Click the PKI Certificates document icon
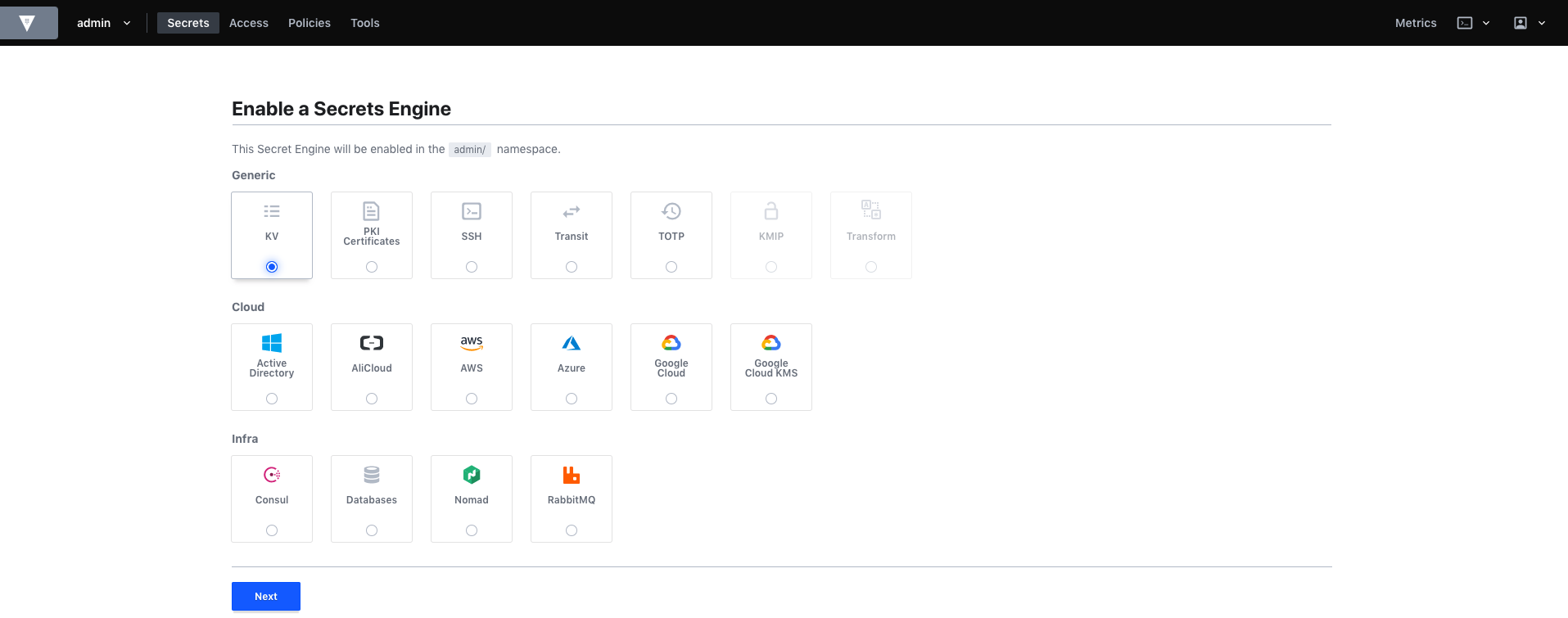 click(372, 211)
